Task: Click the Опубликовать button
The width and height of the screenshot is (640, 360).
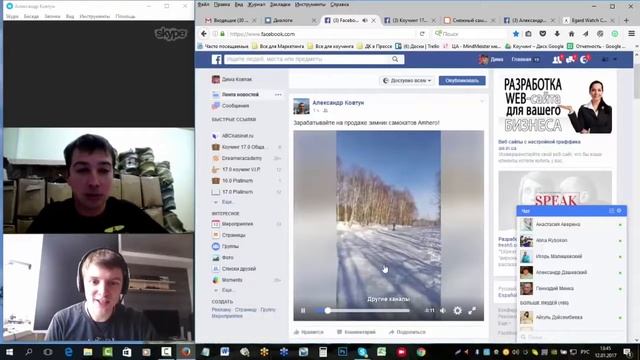Action: (462, 80)
